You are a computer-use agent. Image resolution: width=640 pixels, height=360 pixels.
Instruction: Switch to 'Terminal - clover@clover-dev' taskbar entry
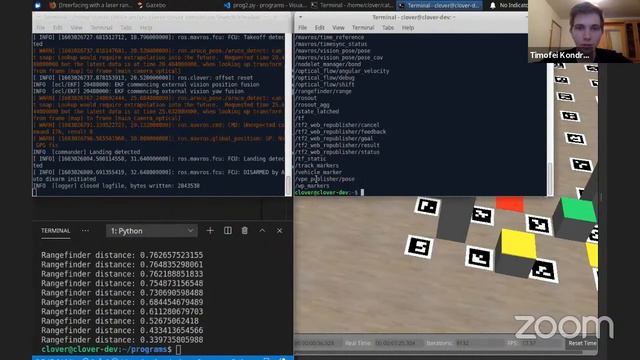[x=439, y=5]
